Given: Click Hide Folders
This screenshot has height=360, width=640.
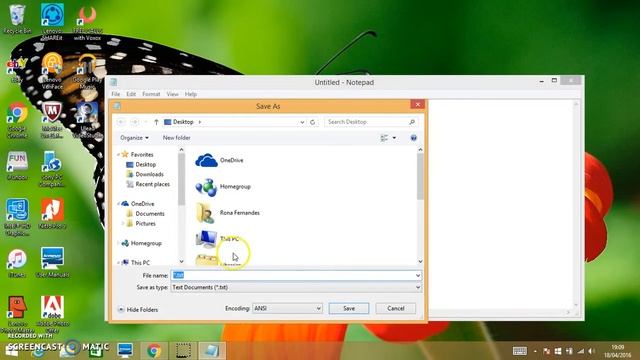Looking at the screenshot, I should 138,310.
